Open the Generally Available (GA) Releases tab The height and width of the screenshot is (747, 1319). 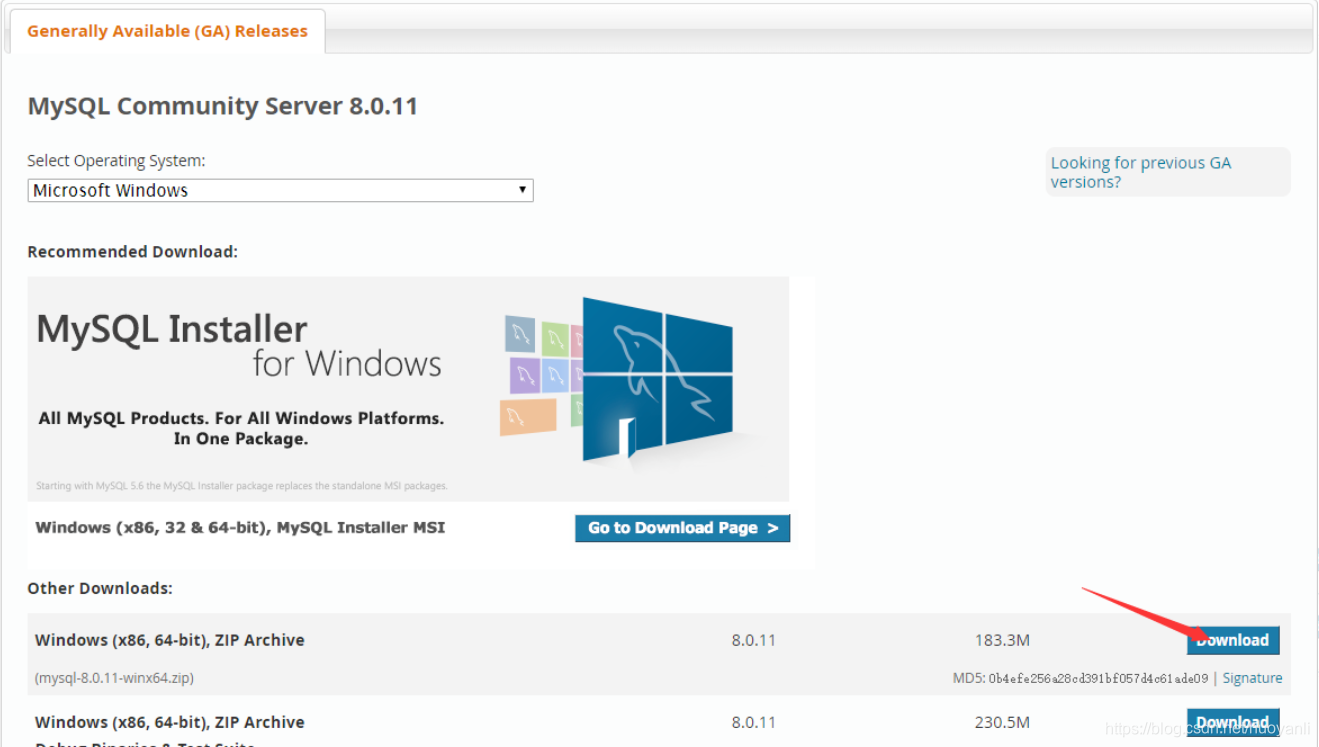pos(167,31)
